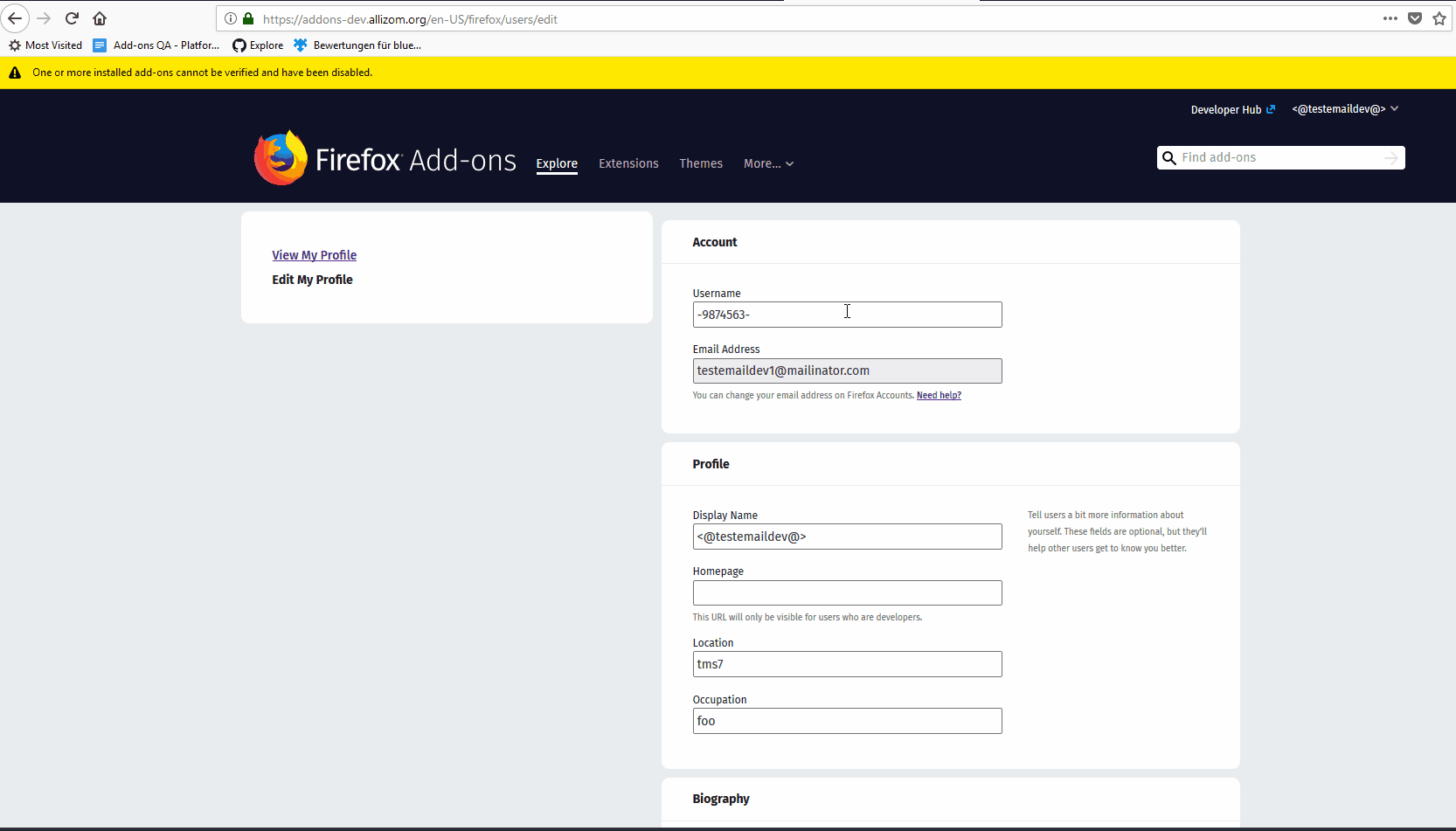Open the Need help? link
The image size is (1456, 831).
click(939, 395)
